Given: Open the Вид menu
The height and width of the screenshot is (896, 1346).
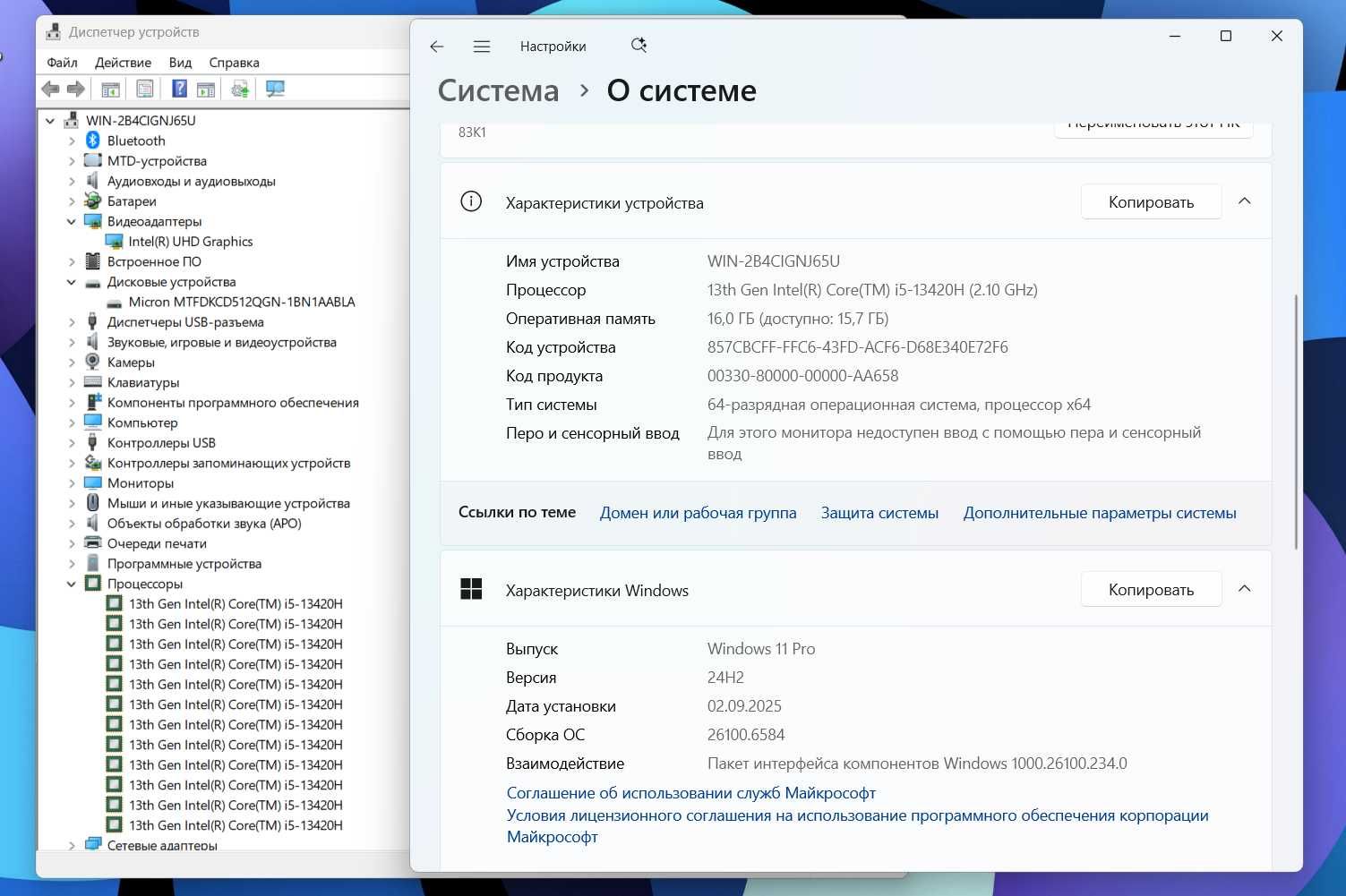Looking at the screenshot, I should tap(180, 63).
